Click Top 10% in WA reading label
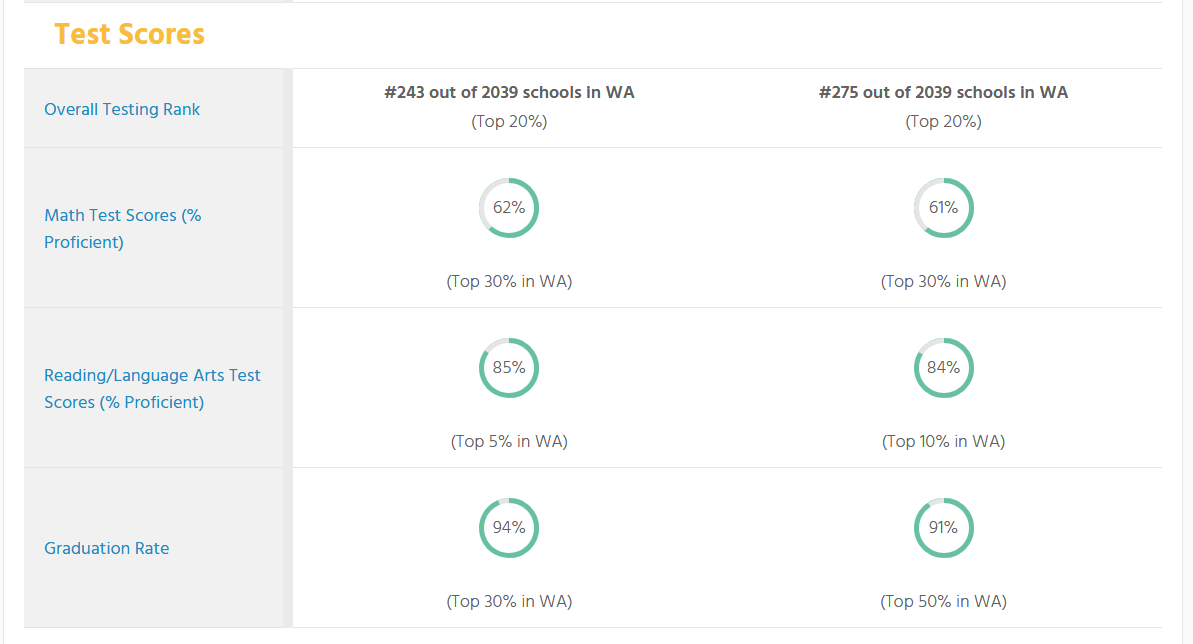The image size is (1193, 644). [943, 442]
